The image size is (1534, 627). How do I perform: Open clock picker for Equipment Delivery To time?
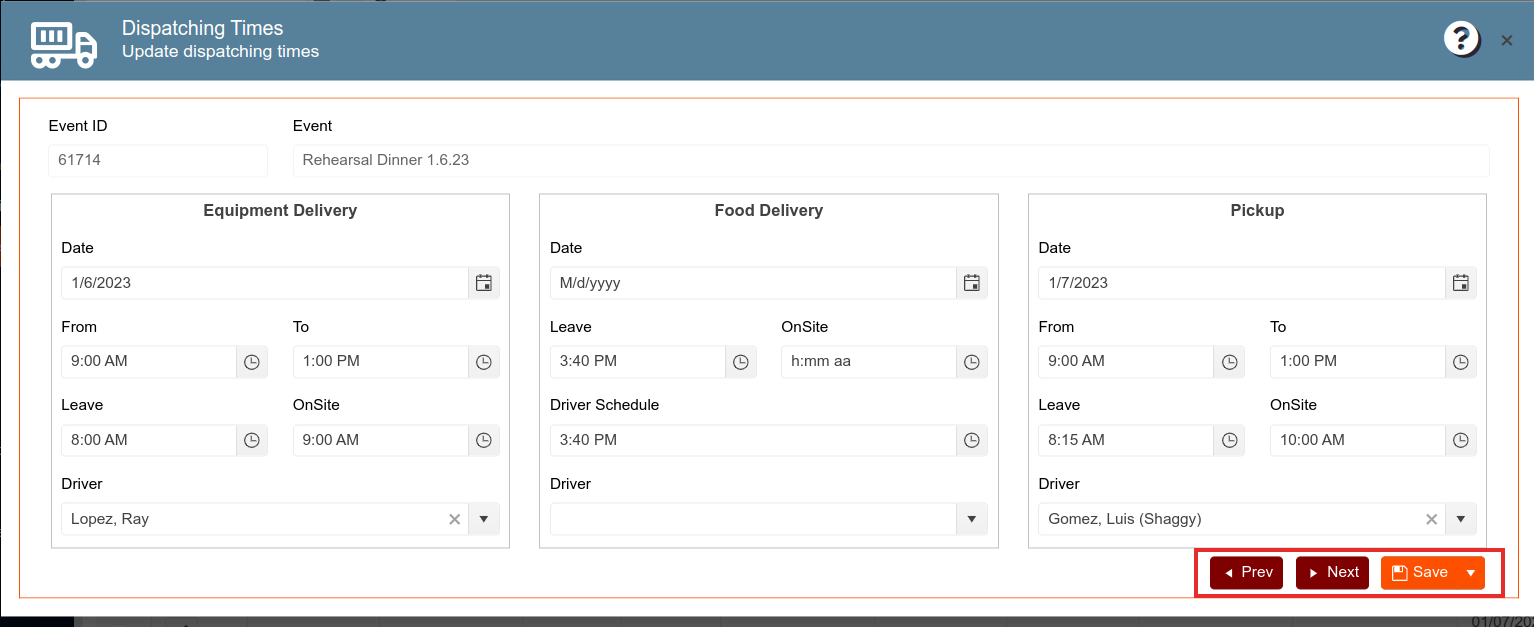coord(484,361)
